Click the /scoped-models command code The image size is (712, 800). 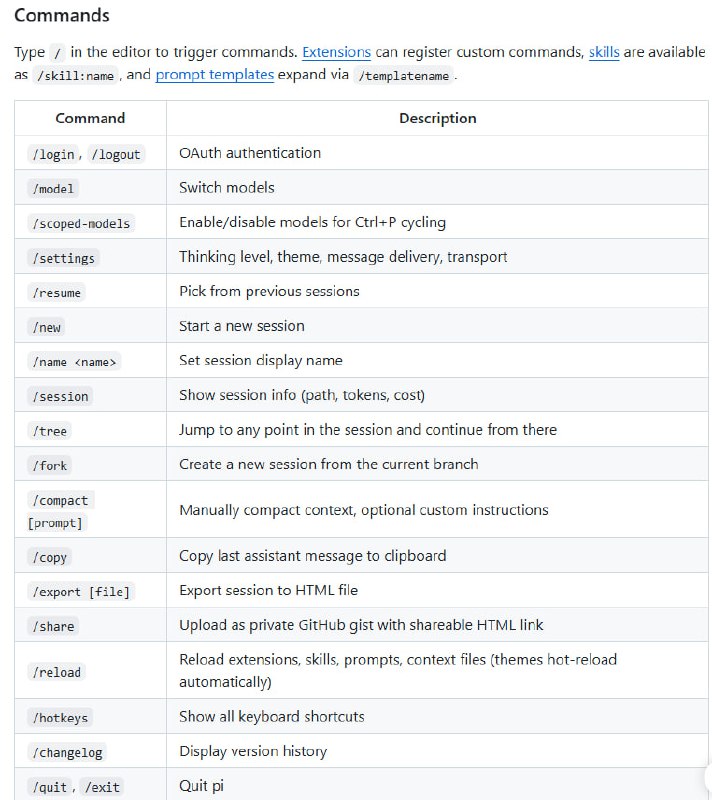81,223
